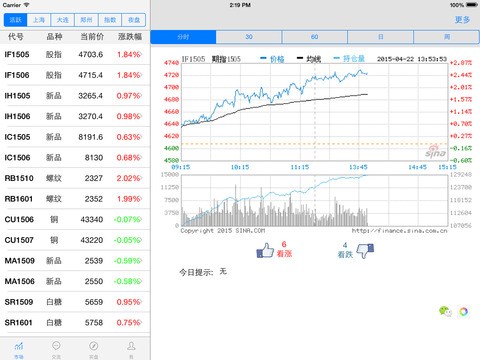The image size is (480, 360).
Task: Click the IF1505 期指1505 chart title
Action: (211, 59)
